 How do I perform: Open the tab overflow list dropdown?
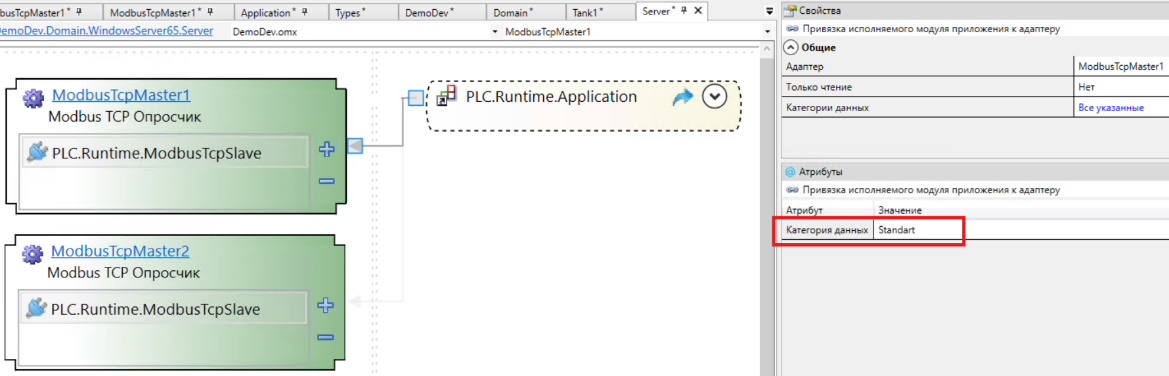pos(770,11)
